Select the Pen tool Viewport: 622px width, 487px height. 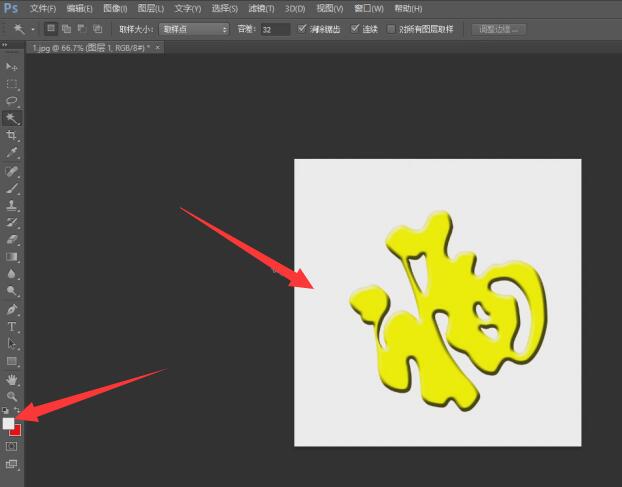tap(12, 309)
